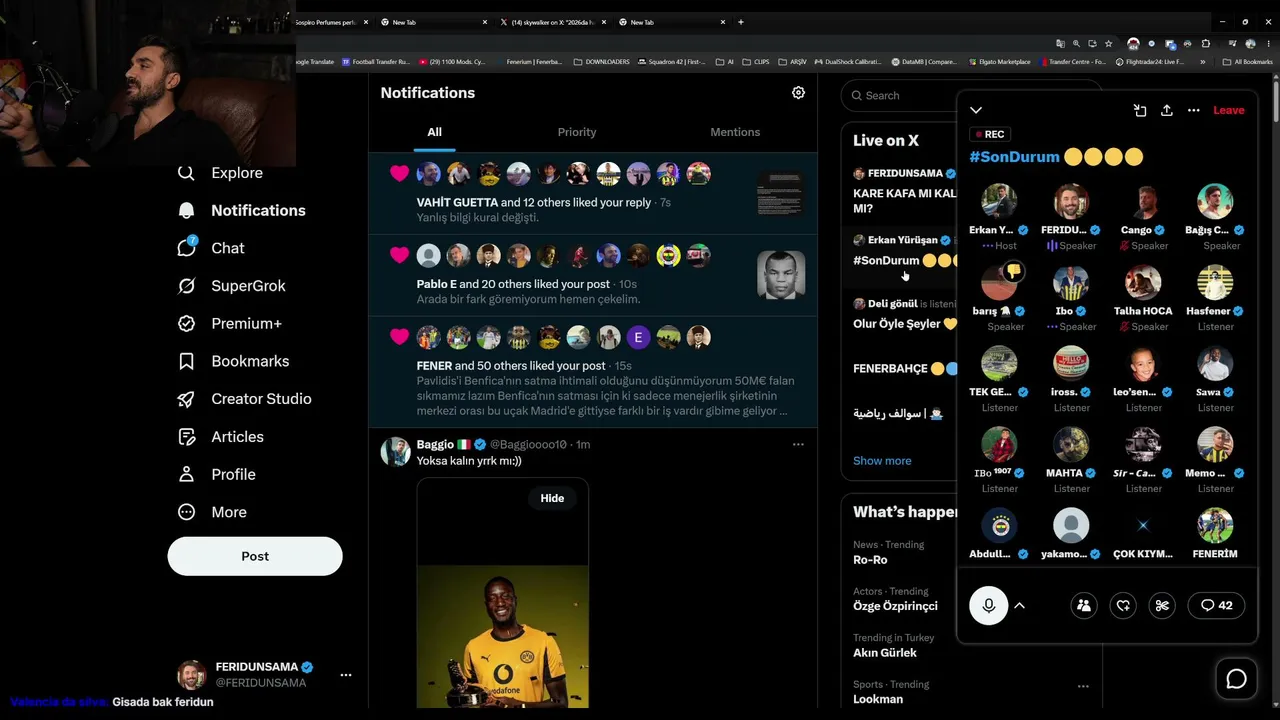This screenshot has width=1280, height=720.
Task: Open Premium+ in the sidebar
Action: pyautogui.click(x=230, y=324)
